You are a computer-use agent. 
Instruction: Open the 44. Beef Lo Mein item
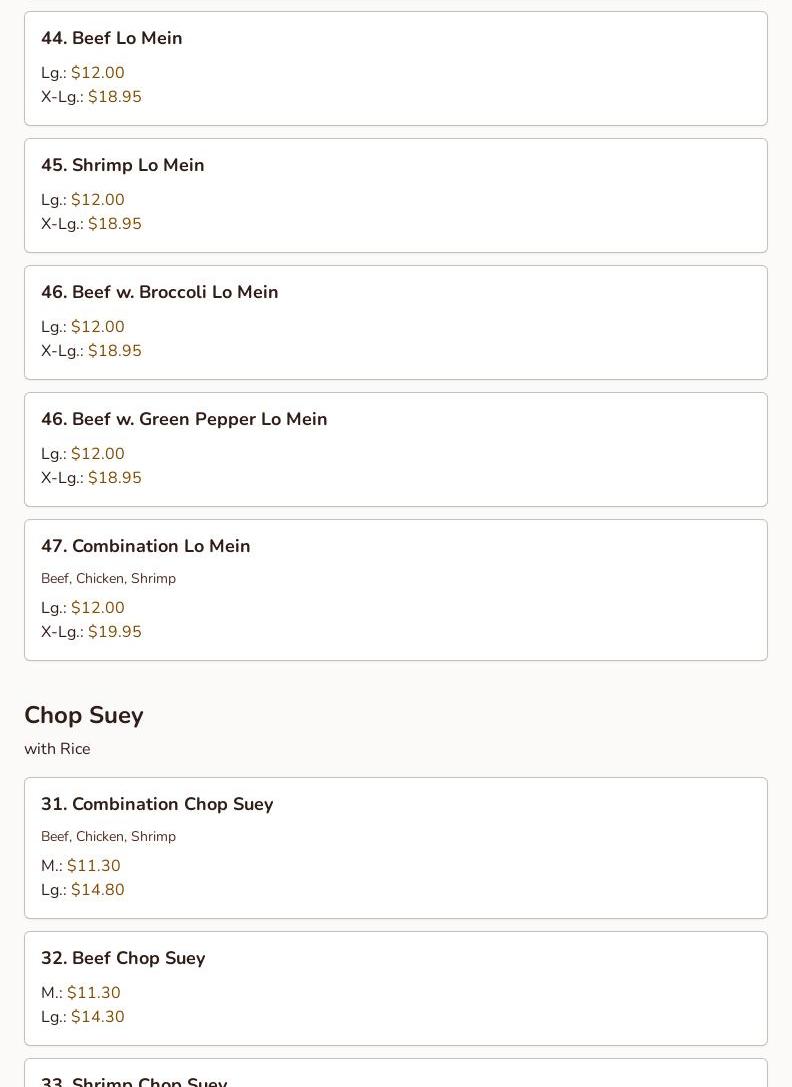[x=395, y=69]
